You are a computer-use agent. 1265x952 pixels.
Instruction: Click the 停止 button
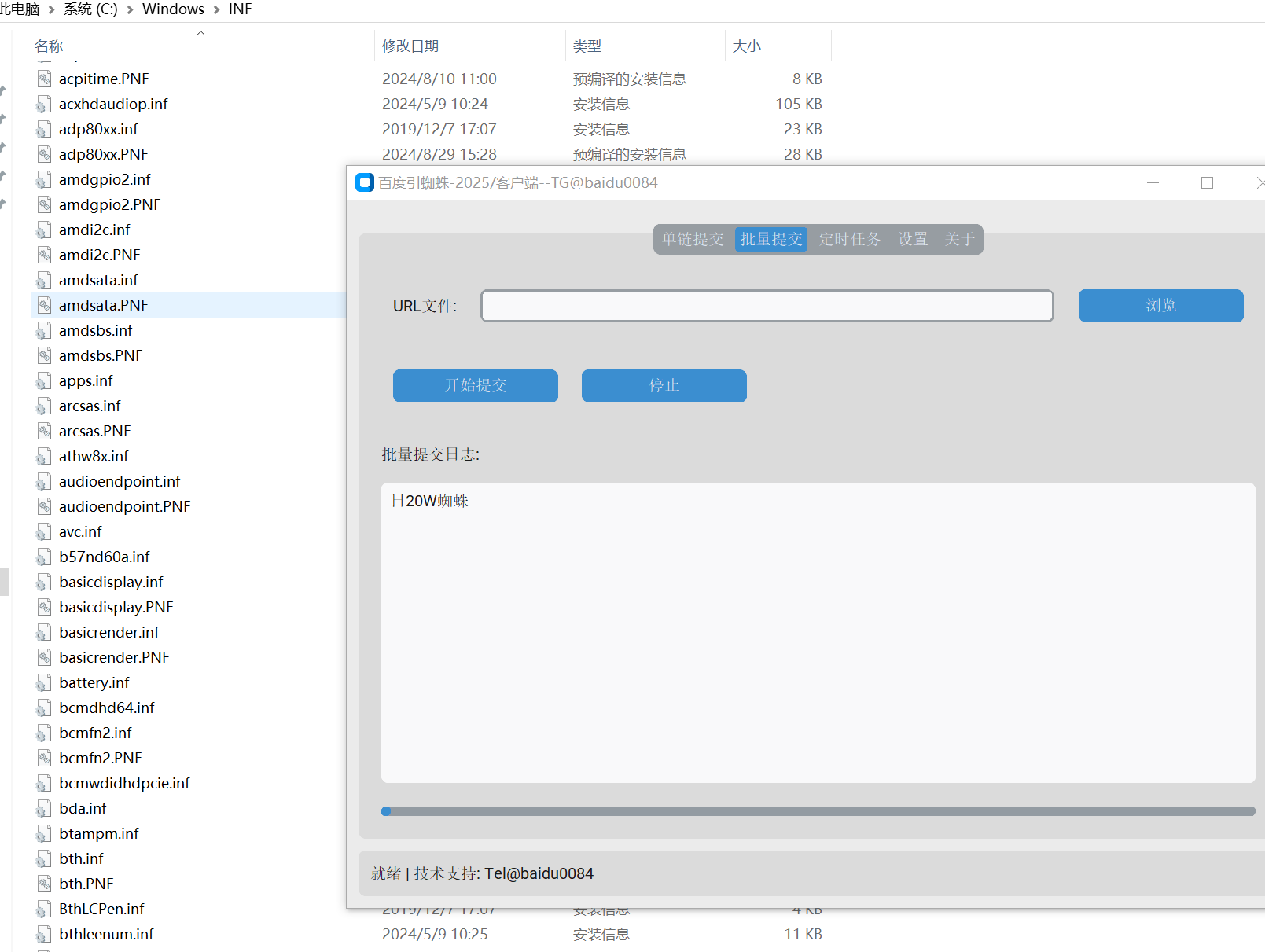tap(664, 386)
